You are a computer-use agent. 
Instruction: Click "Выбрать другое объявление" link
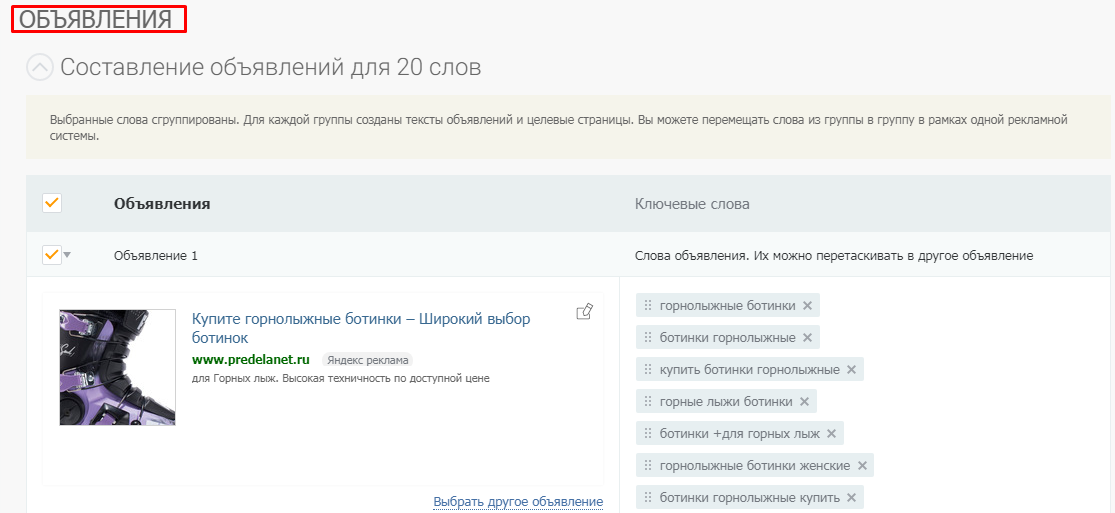click(x=518, y=502)
